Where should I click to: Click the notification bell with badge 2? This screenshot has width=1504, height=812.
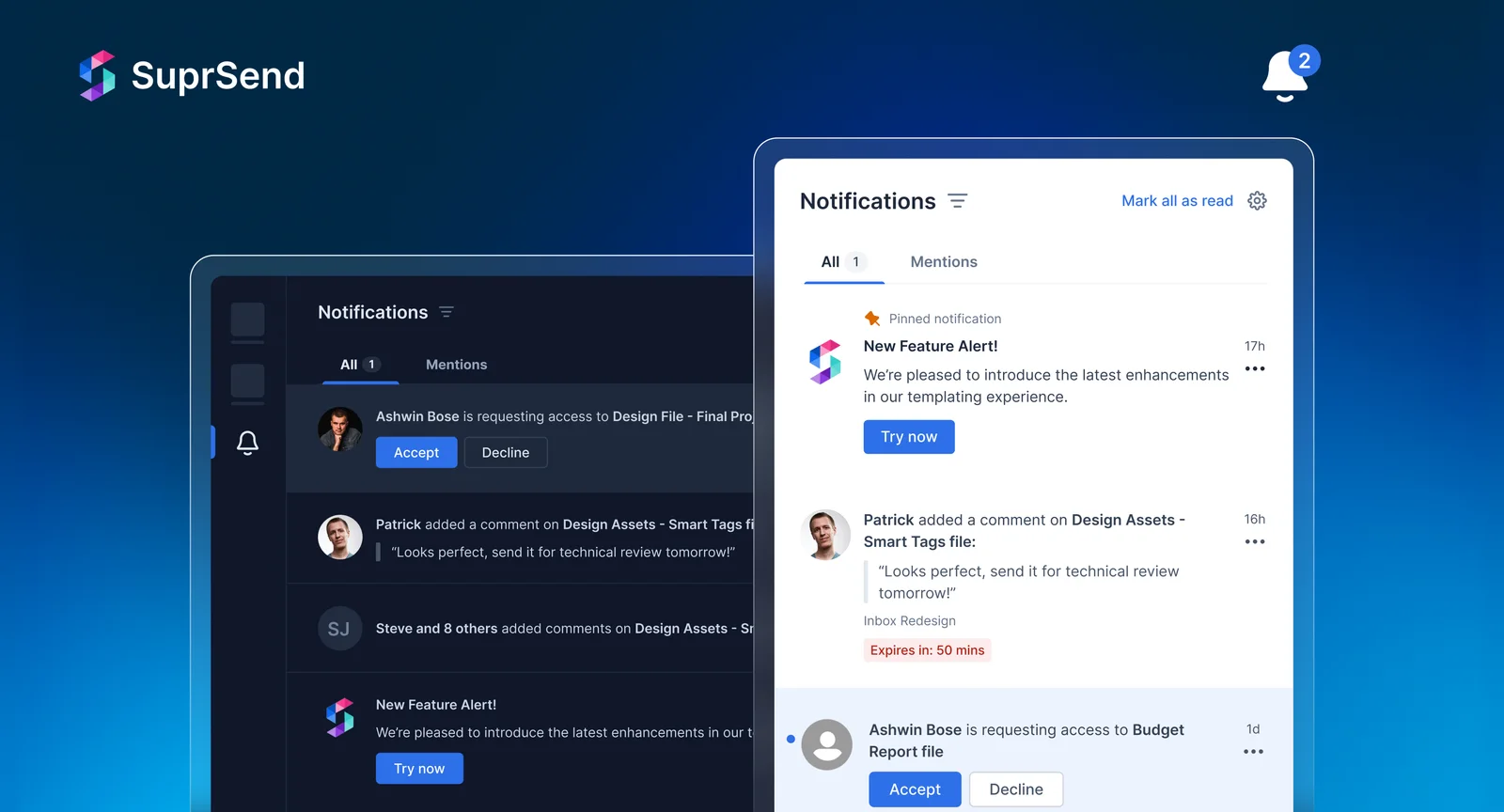(1290, 74)
